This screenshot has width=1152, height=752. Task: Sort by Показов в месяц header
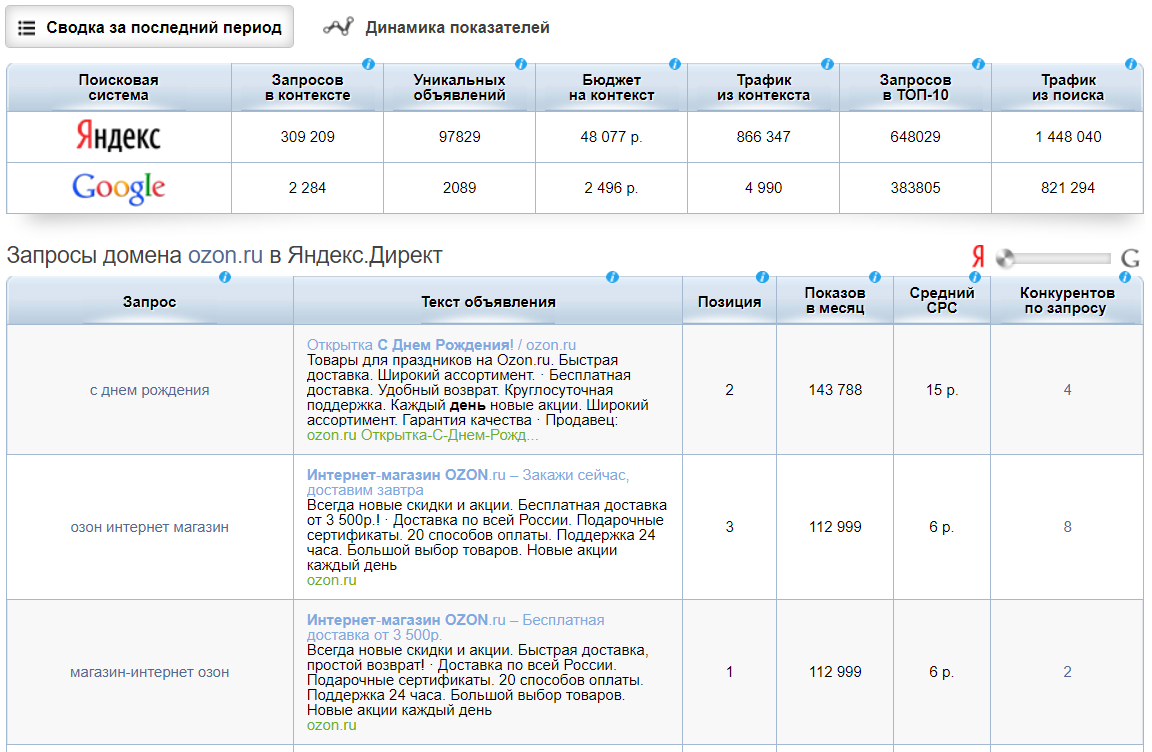pyautogui.click(x=835, y=300)
